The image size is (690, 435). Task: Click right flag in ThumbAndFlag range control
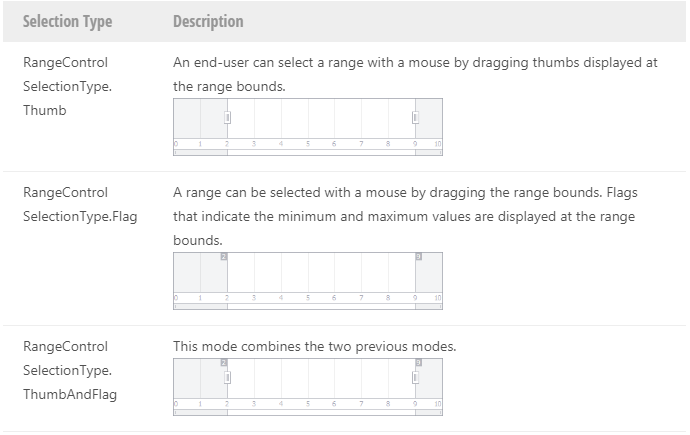tap(419, 363)
